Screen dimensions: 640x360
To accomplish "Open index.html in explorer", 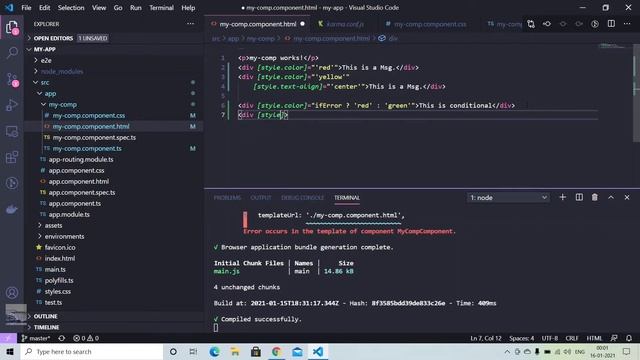I will coord(60,258).
